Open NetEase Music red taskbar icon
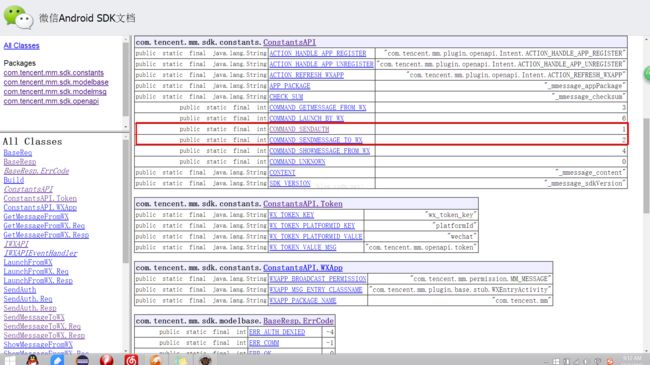The image size is (650, 365). pos(131,360)
